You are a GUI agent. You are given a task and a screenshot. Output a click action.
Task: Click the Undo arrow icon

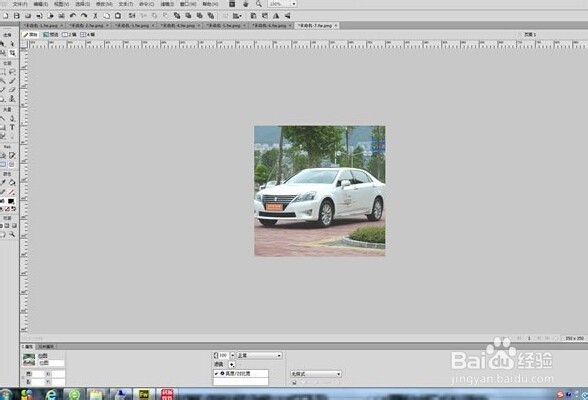(73, 16)
